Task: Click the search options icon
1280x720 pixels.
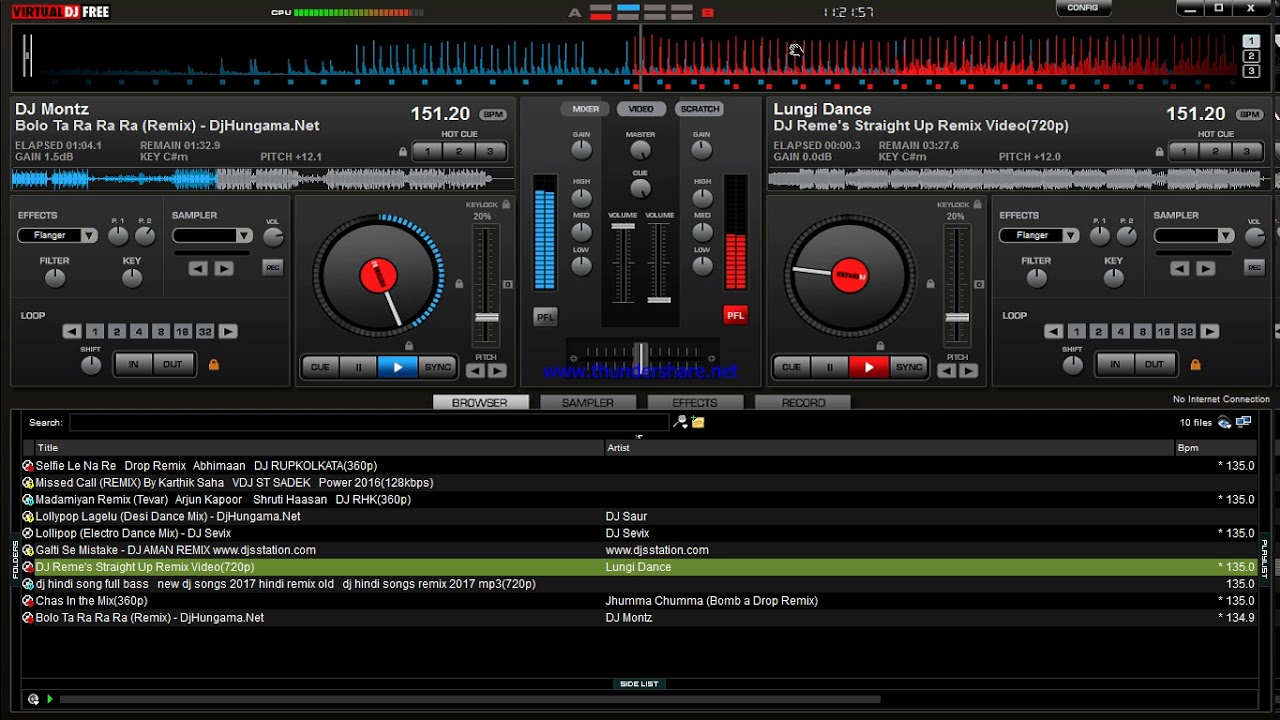Action: coord(680,423)
